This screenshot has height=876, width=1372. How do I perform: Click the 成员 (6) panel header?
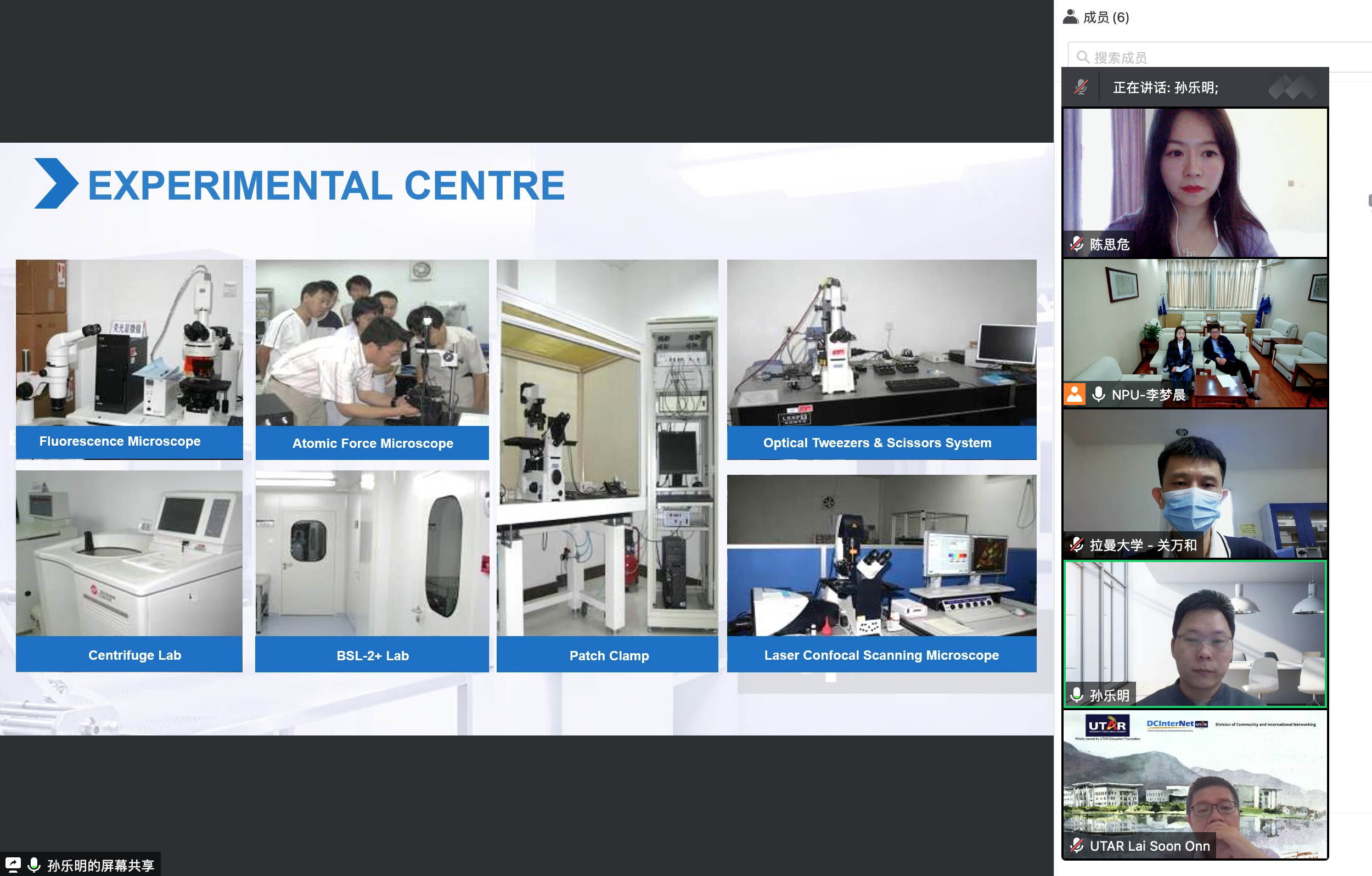pos(1105,17)
